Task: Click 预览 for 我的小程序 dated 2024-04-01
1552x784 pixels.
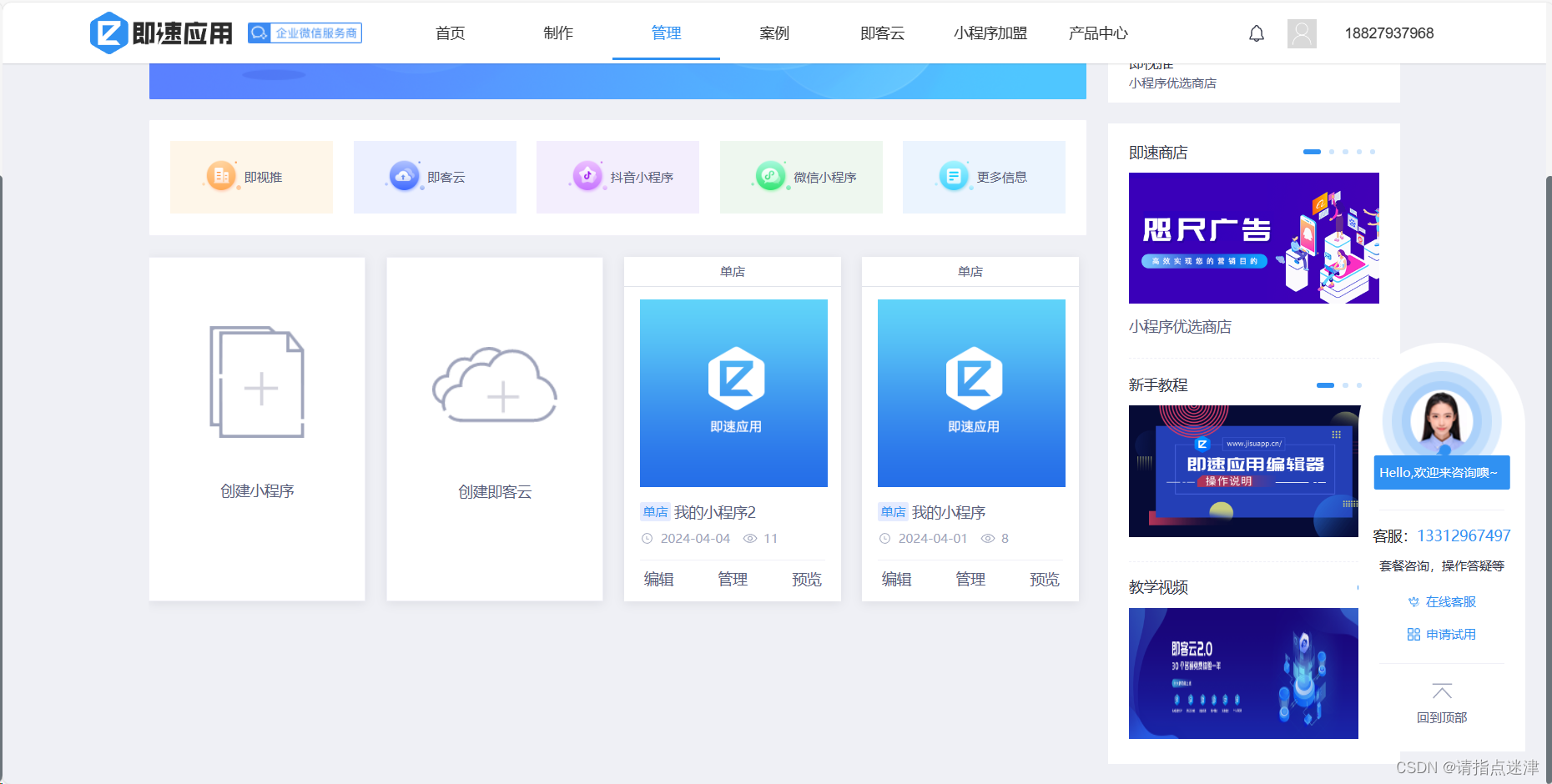Action: tap(1045, 580)
